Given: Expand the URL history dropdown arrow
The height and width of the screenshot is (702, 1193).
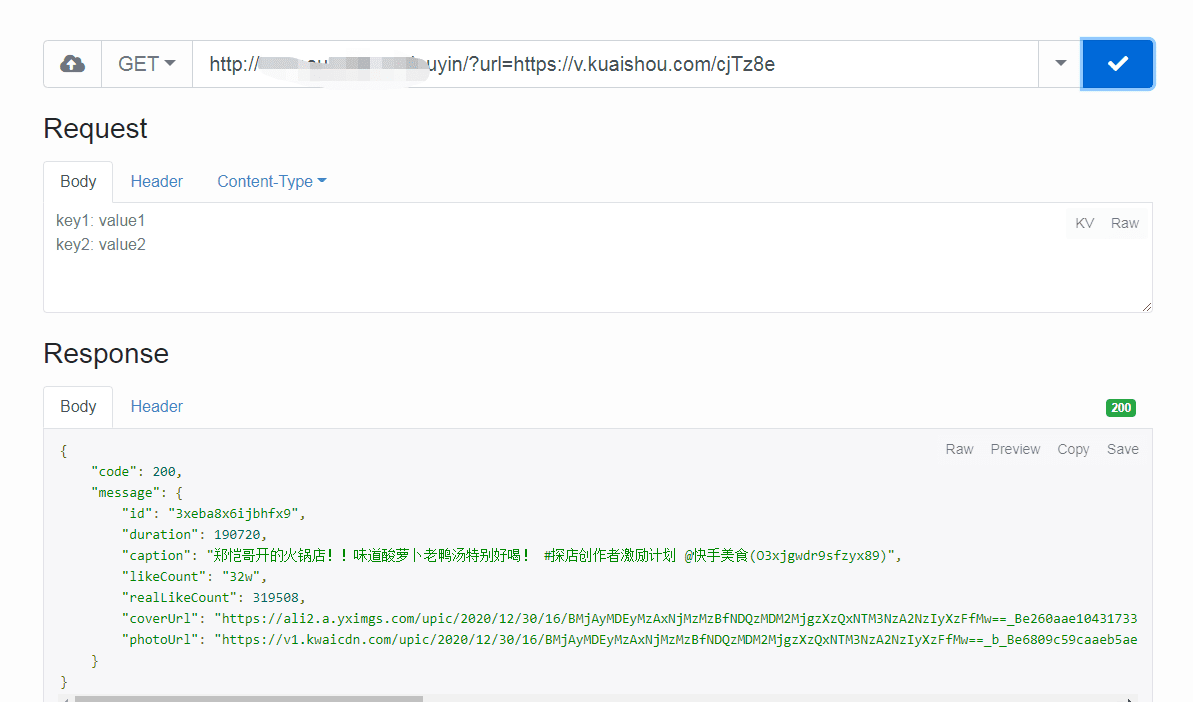Looking at the screenshot, I should (x=1060, y=64).
